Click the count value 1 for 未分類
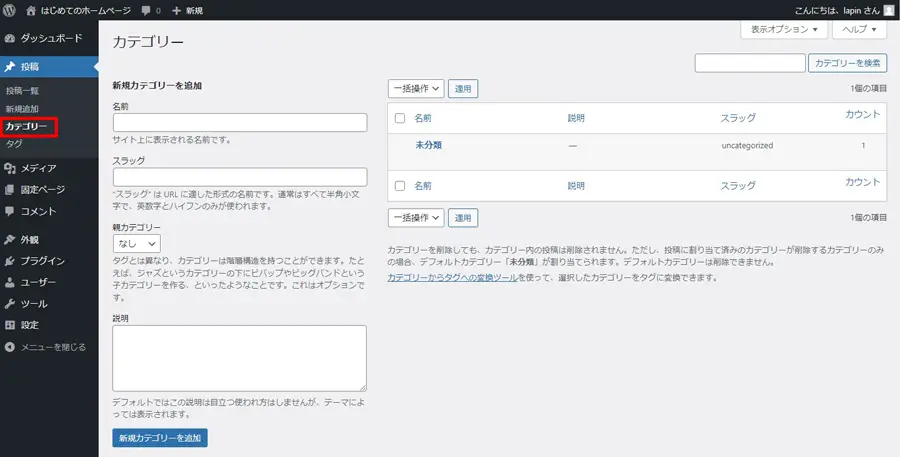 click(x=863, y=146)
